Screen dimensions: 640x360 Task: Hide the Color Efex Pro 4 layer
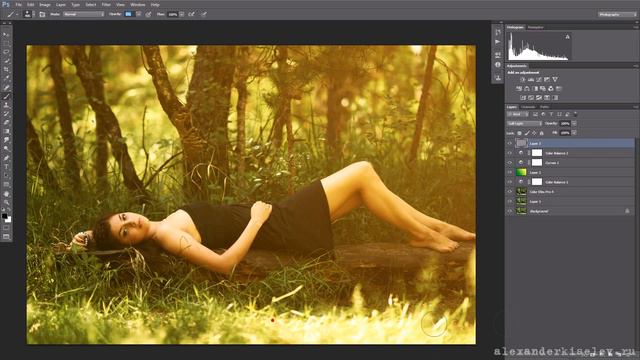point(509,192)
